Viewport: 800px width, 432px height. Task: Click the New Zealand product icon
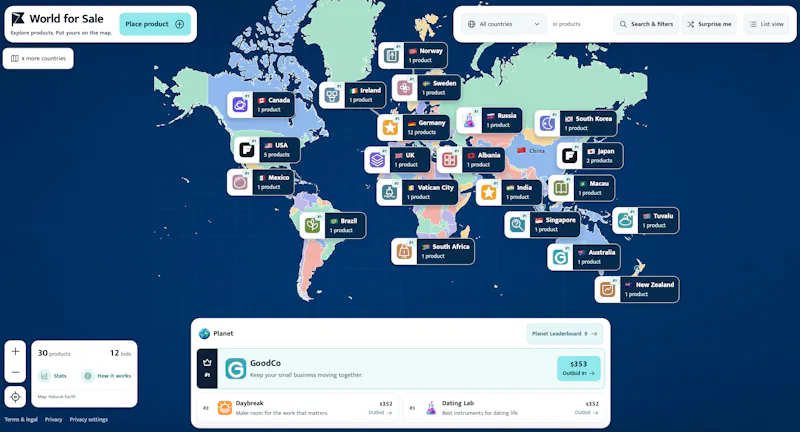608,289
